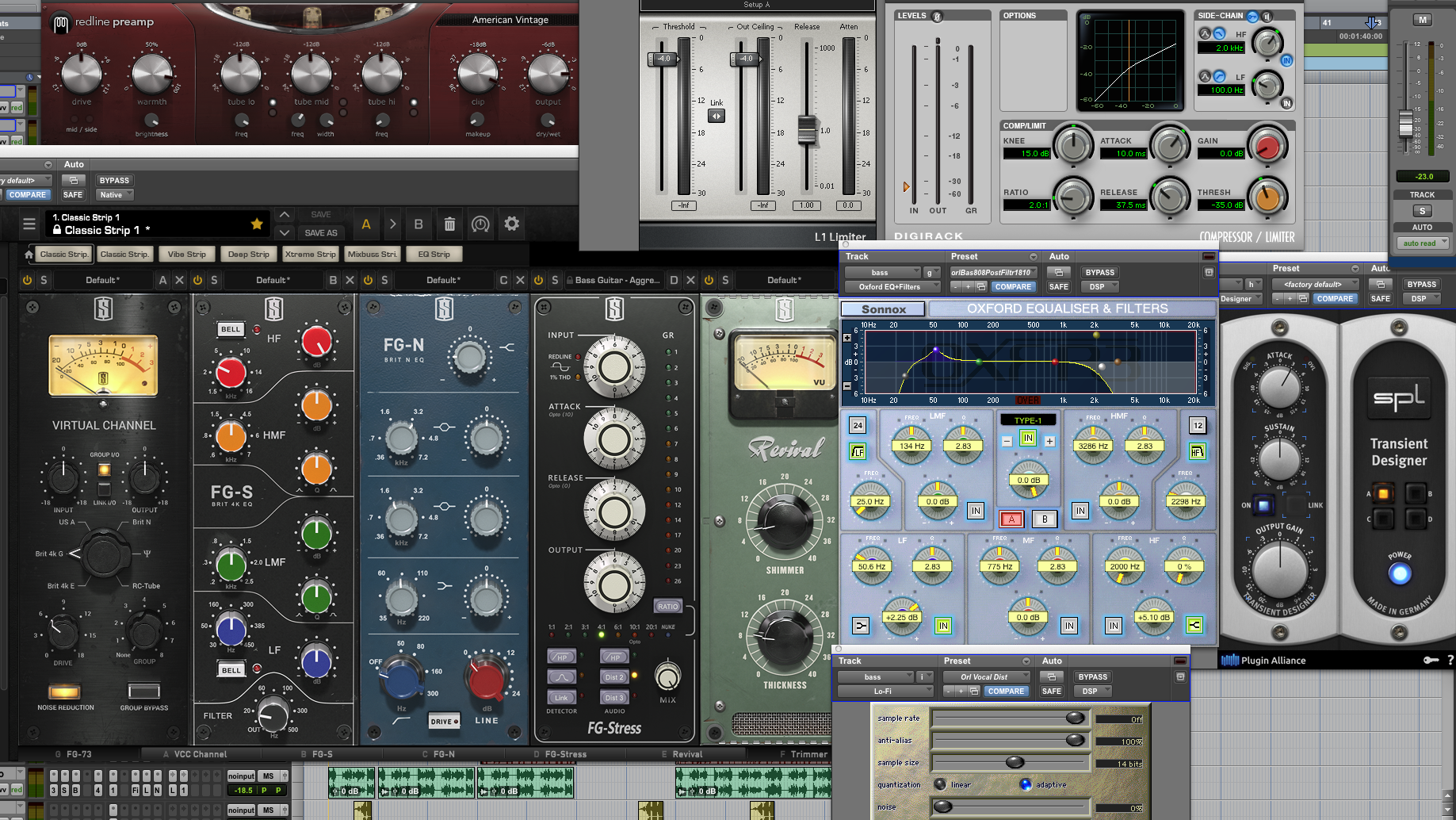Switch to the Vibe Strip tab
Screen dimensions: 1456x820
186,255
